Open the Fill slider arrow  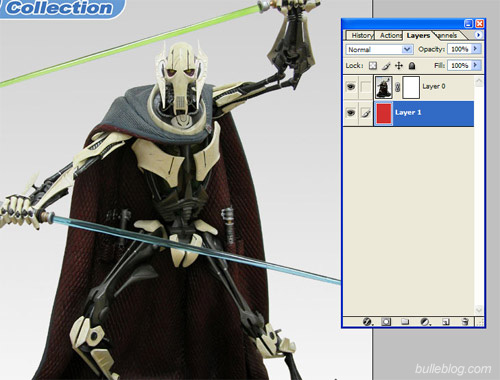coord(476,65)
